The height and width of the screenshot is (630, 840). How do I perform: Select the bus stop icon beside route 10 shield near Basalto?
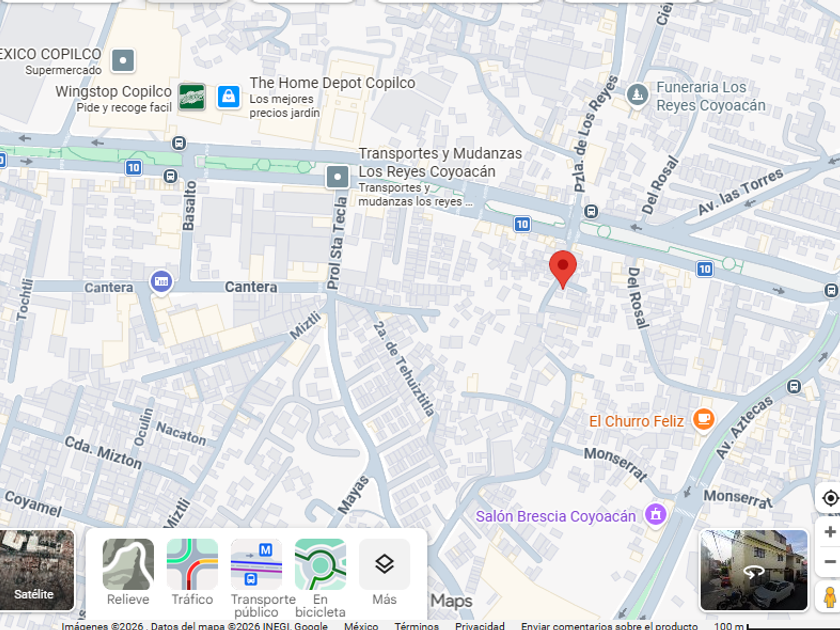170,176
